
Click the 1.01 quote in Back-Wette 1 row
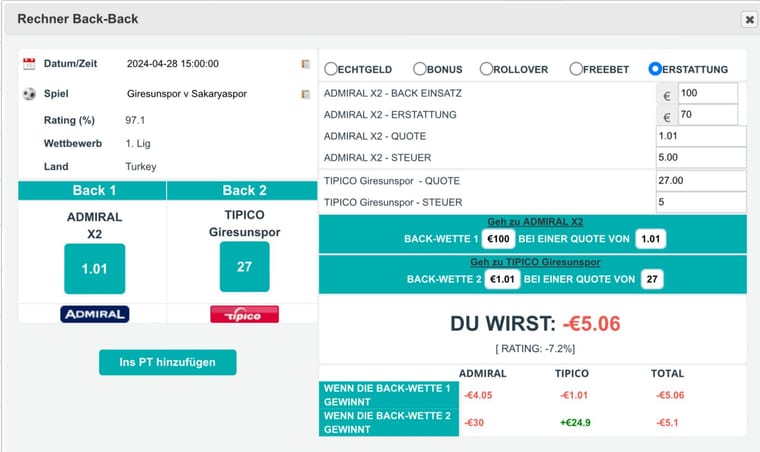650,239
